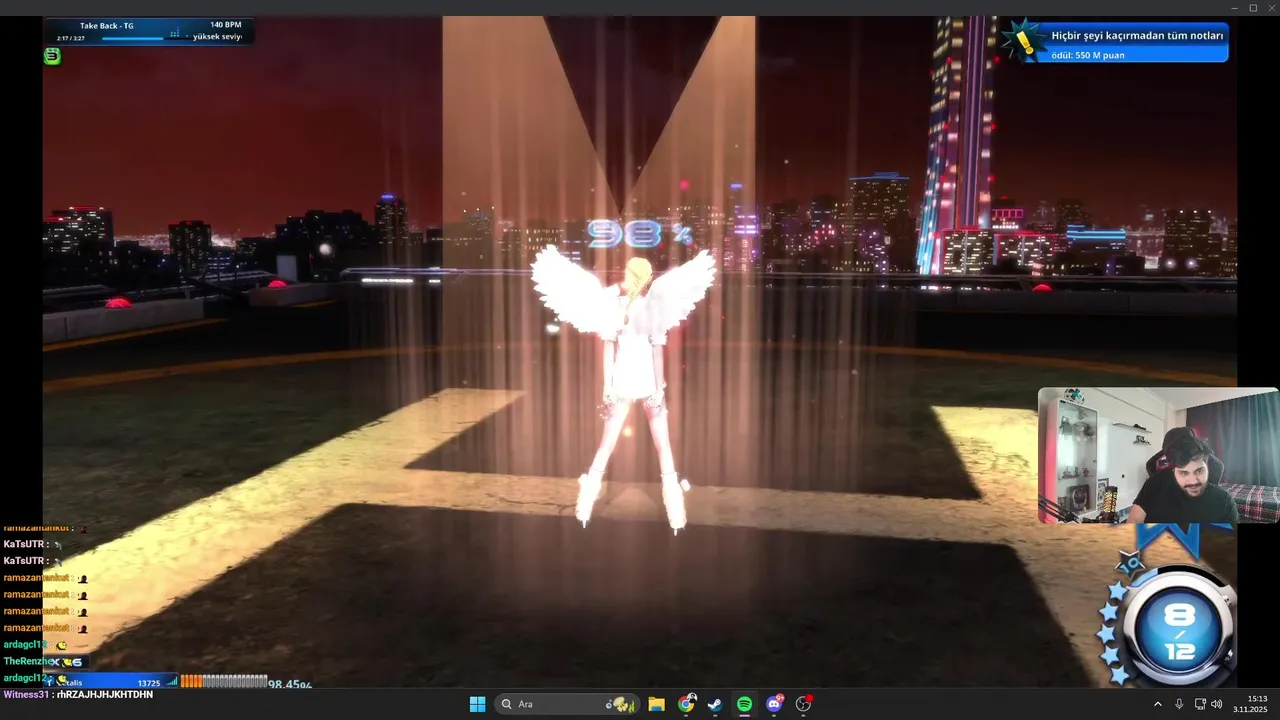Screen dimensions: 1280x720
Task: Click the "yüksek seviy" difficulty label
Action: 217,37
